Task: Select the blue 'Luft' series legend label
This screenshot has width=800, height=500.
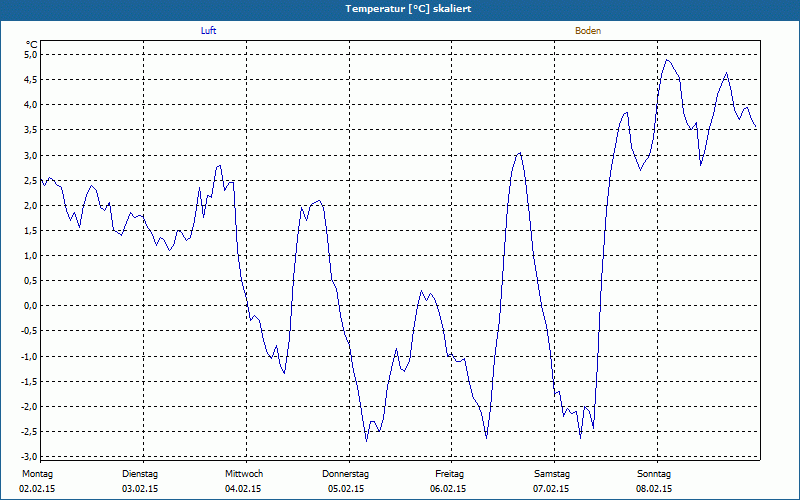Action: click(208, 31)
